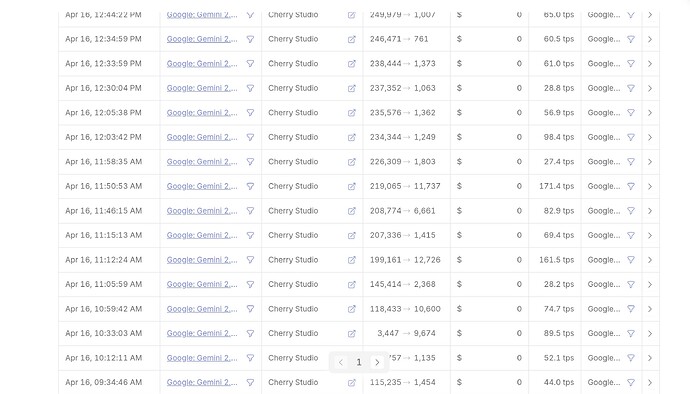Open Cherry Studio external link for 11:05:59 AM row

[x=352, y=284]
